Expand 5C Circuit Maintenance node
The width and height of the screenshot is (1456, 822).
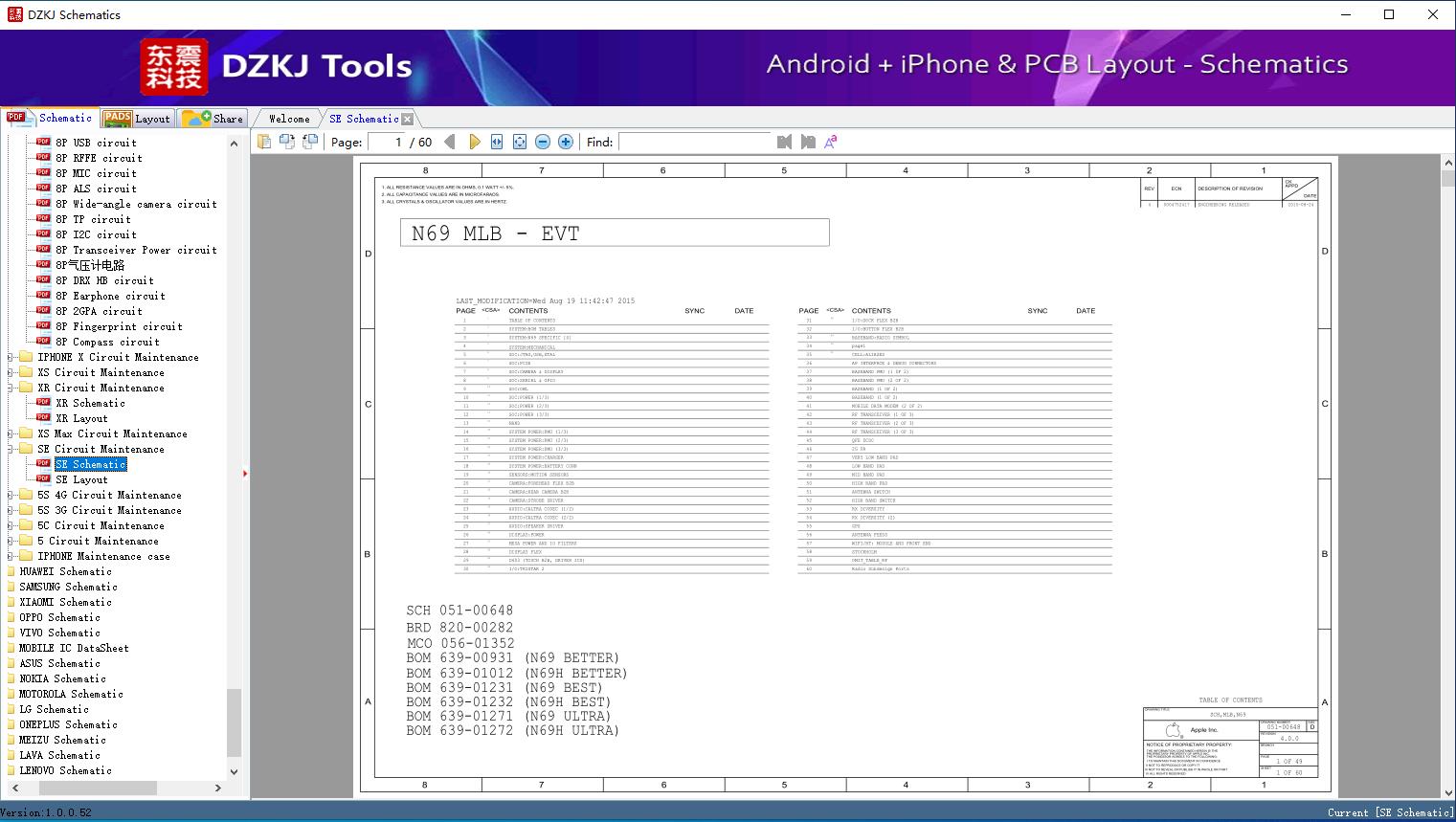(x=11, y=525)
